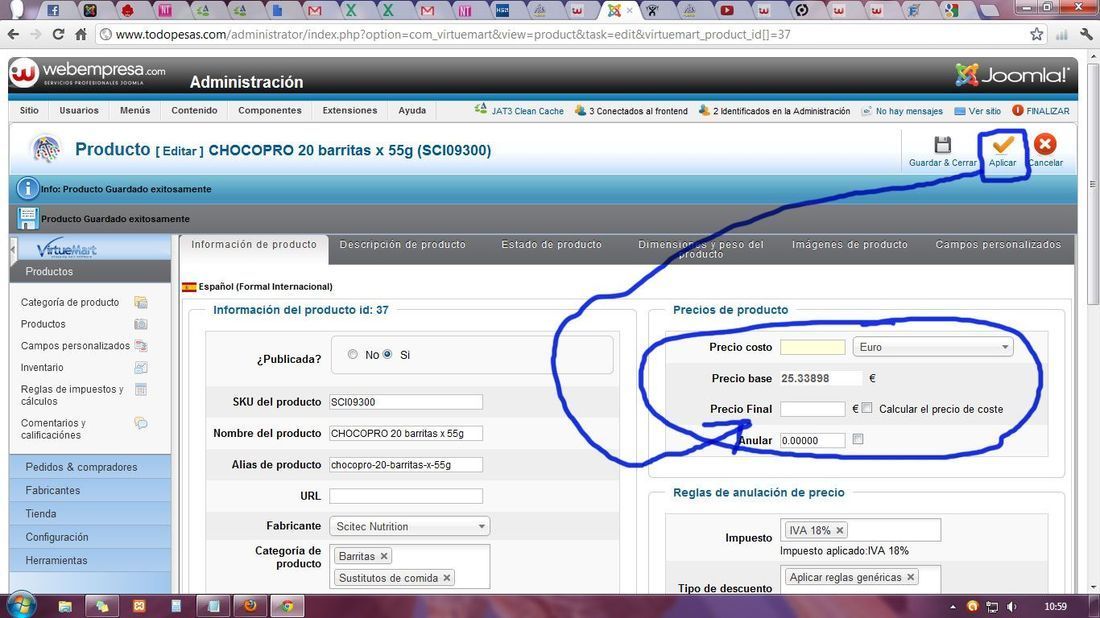Tick the Anular price override checkbox
Screen dimensions: 1100x618
[857, 439]
